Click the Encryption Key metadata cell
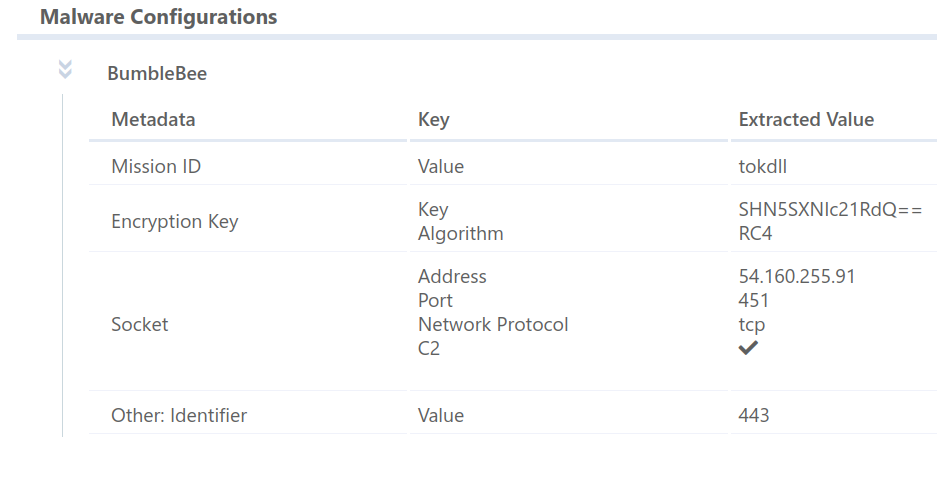The width and height of the screenshot is (937, 478). click(174, 222)
